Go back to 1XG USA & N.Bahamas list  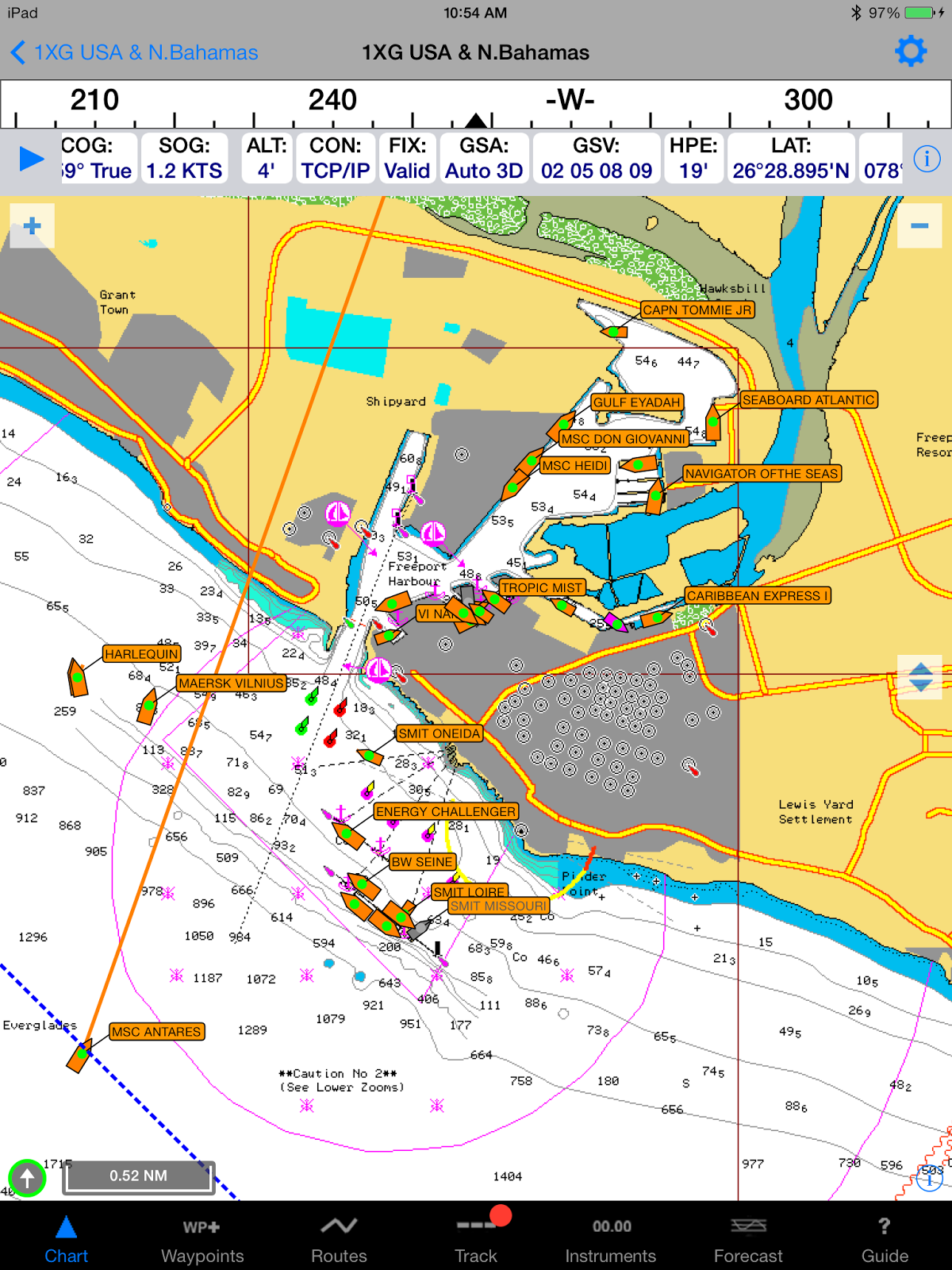tap(135, 52)
